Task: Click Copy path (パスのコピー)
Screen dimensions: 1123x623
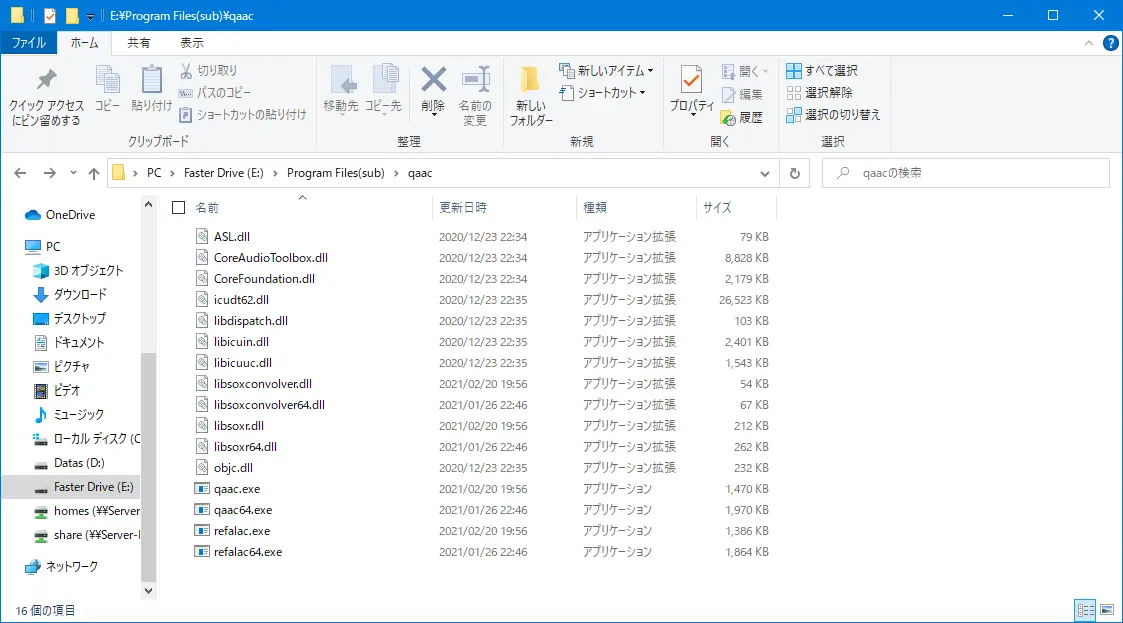Action: [215, 92]
